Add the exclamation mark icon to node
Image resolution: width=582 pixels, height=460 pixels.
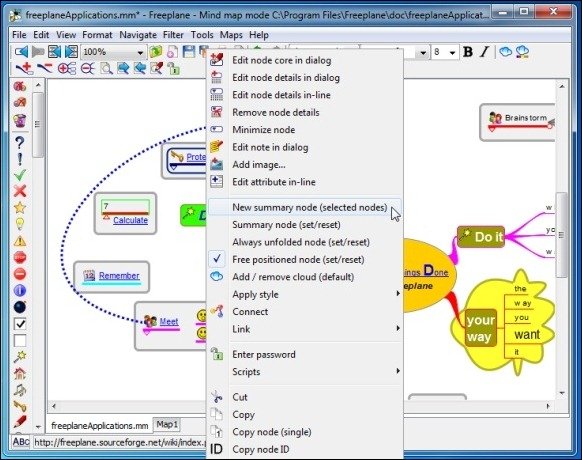click(x=20, y=159)
